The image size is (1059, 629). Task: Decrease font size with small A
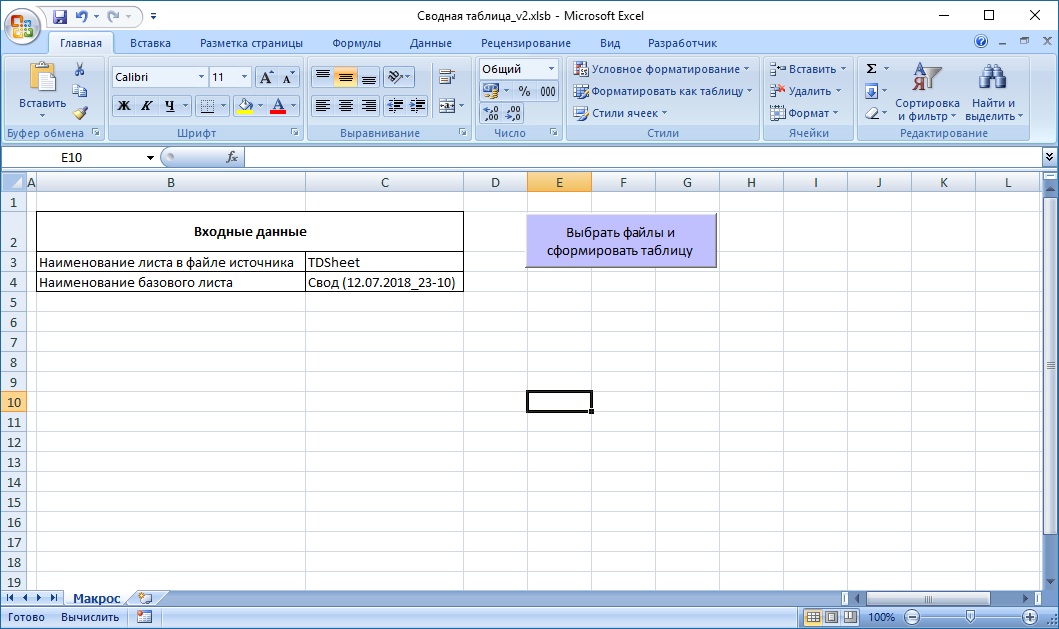point(288,77)
